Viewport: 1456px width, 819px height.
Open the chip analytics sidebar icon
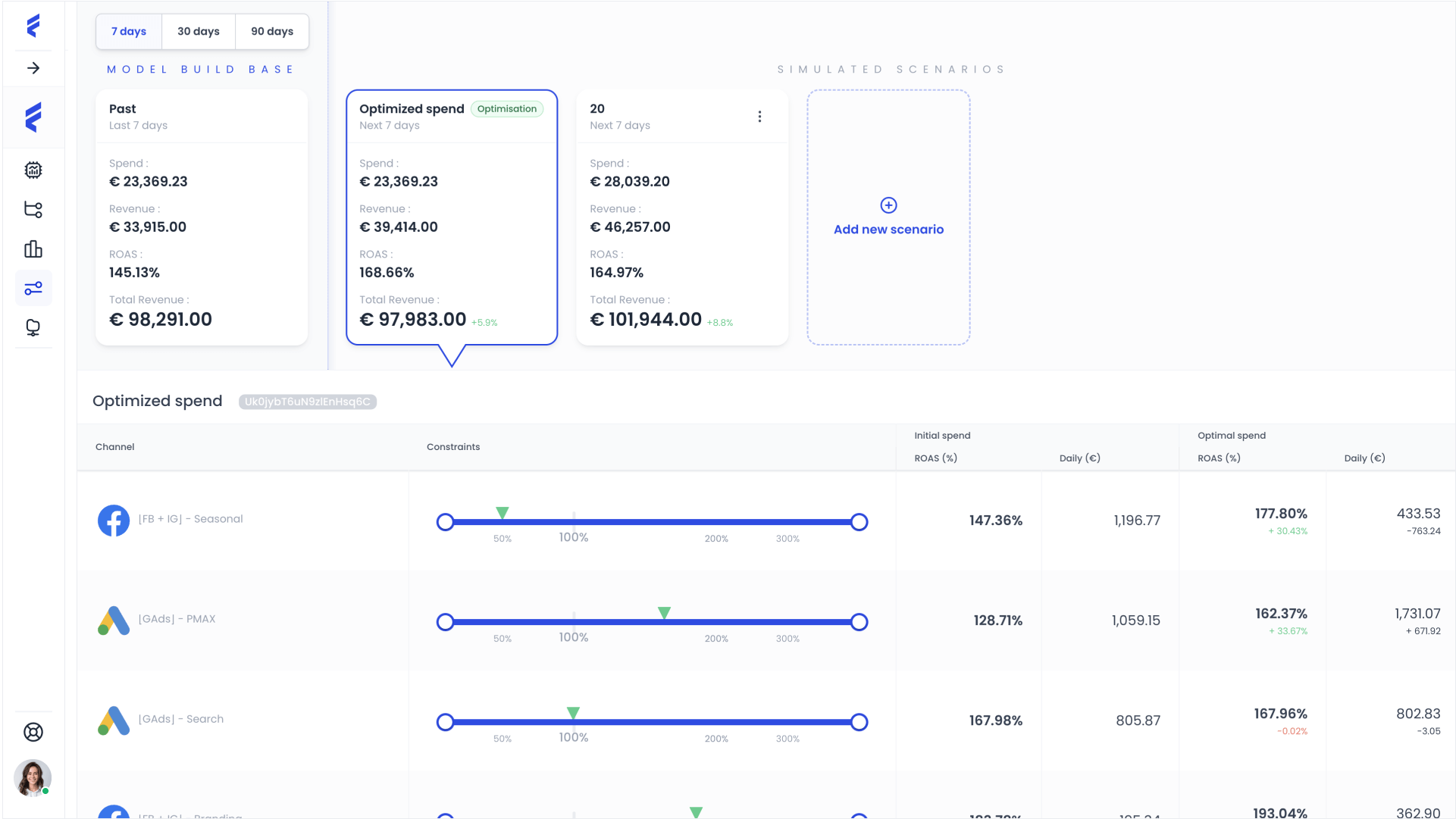click(x=33, y=170)
